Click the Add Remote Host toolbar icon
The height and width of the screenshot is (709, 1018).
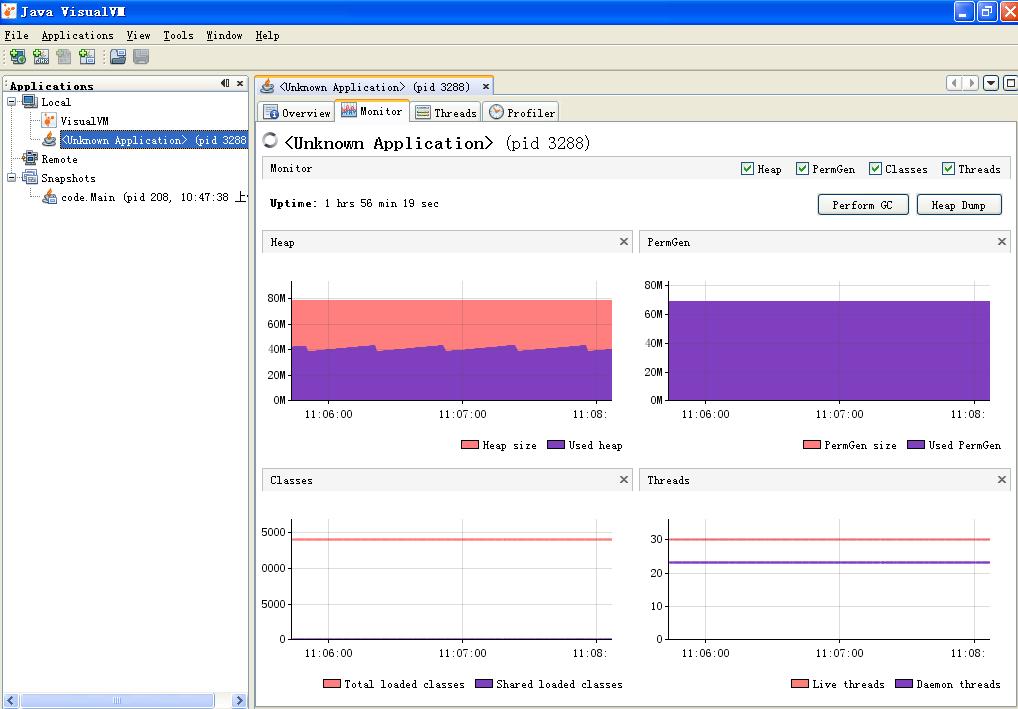18,57
